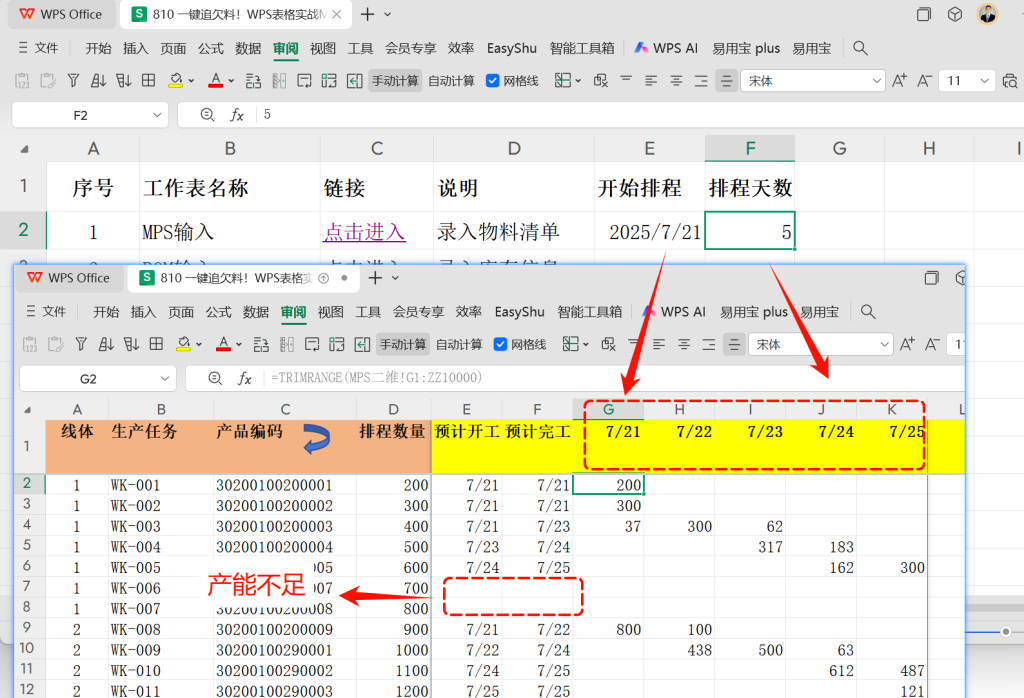Click the paste clipboard icon in back window
Viewport: 1024px width, 698px height.
click(x=47, y=80)
